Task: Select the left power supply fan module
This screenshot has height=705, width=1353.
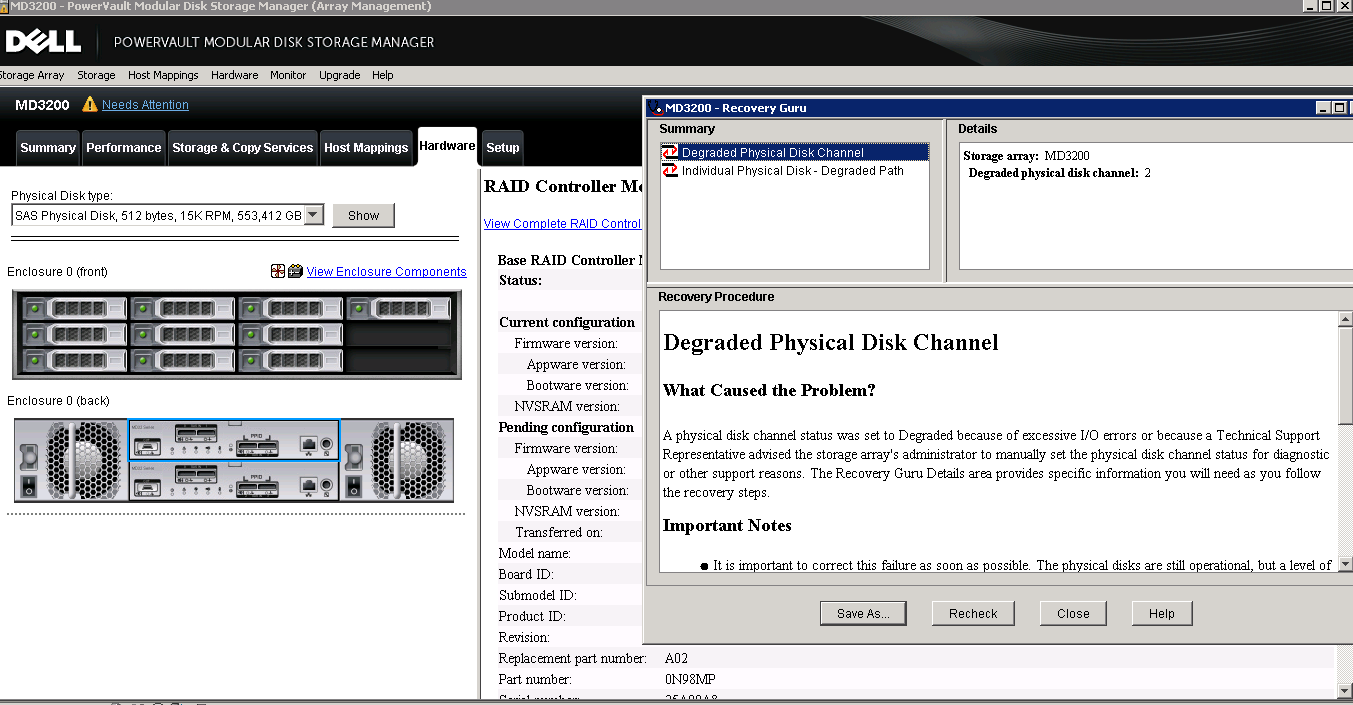Action: (x=71, y=460)
